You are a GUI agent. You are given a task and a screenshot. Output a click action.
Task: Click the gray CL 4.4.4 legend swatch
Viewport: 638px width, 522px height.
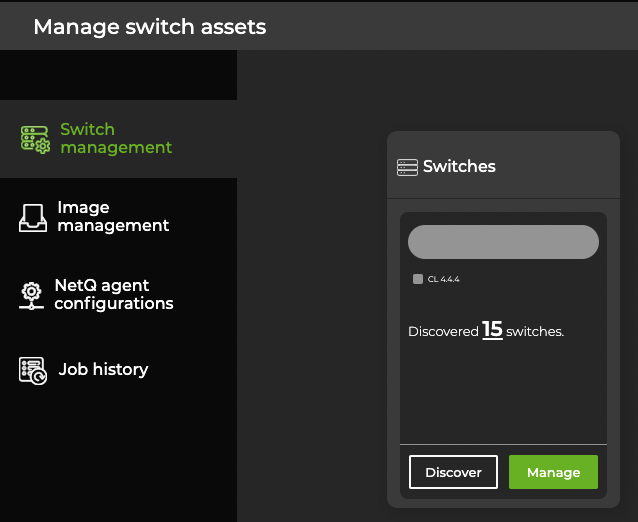[418, 279]
